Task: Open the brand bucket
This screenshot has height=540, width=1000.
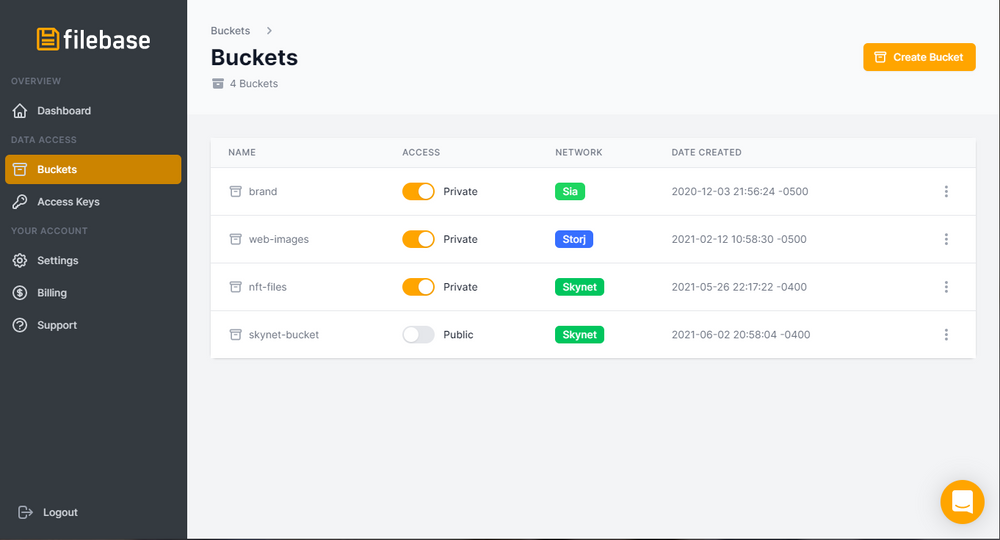Action: coord(263,191)
